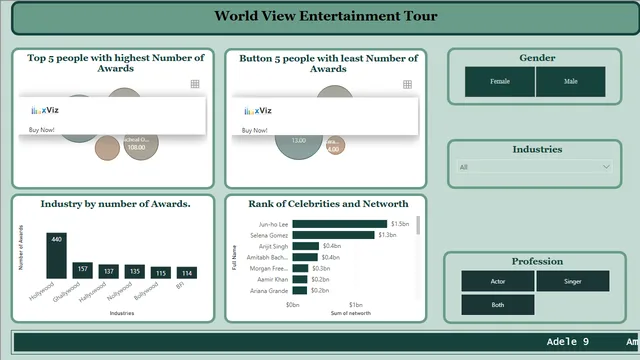
Task: Click 'Sum of networth' axis title
Action: [351, 313]
